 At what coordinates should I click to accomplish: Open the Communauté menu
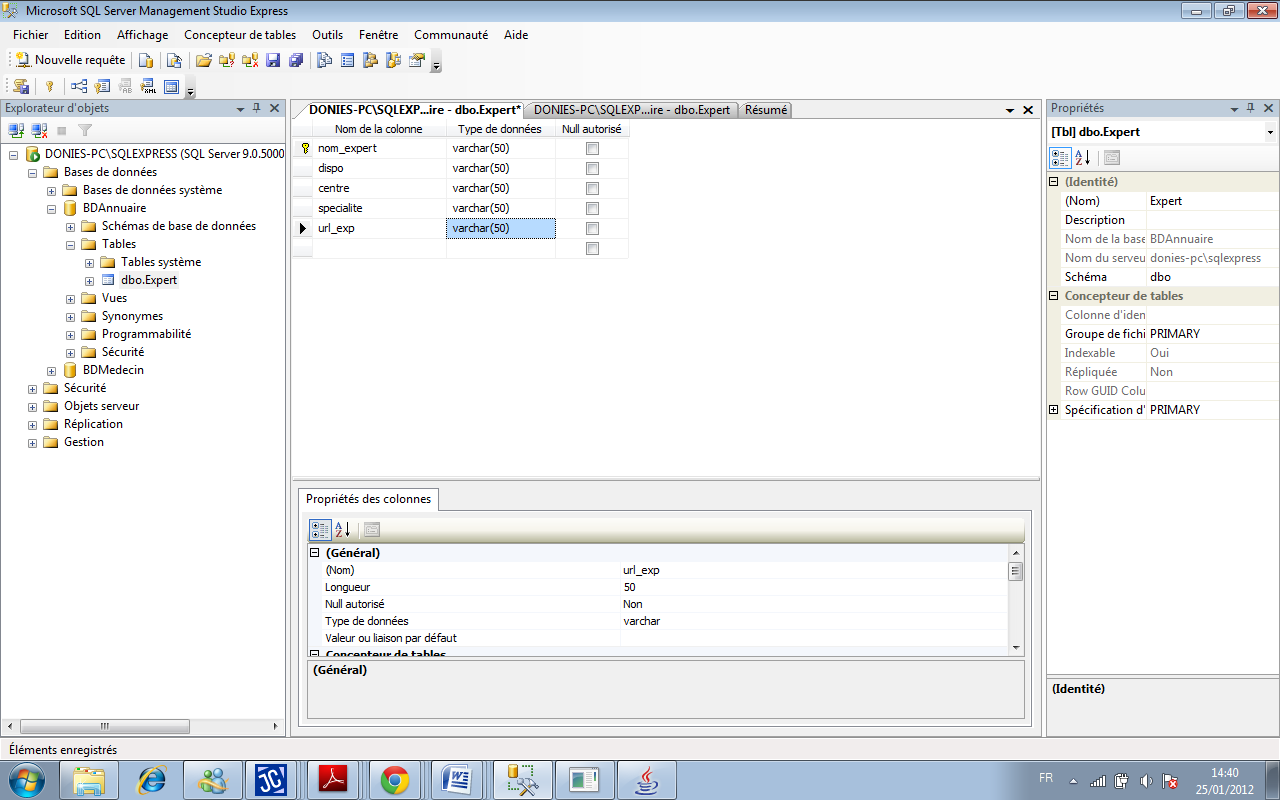(451, 34)
